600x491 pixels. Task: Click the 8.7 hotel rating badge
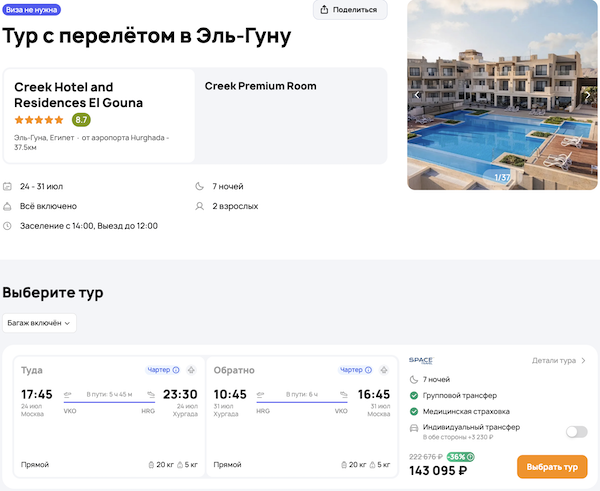[81, 119]
